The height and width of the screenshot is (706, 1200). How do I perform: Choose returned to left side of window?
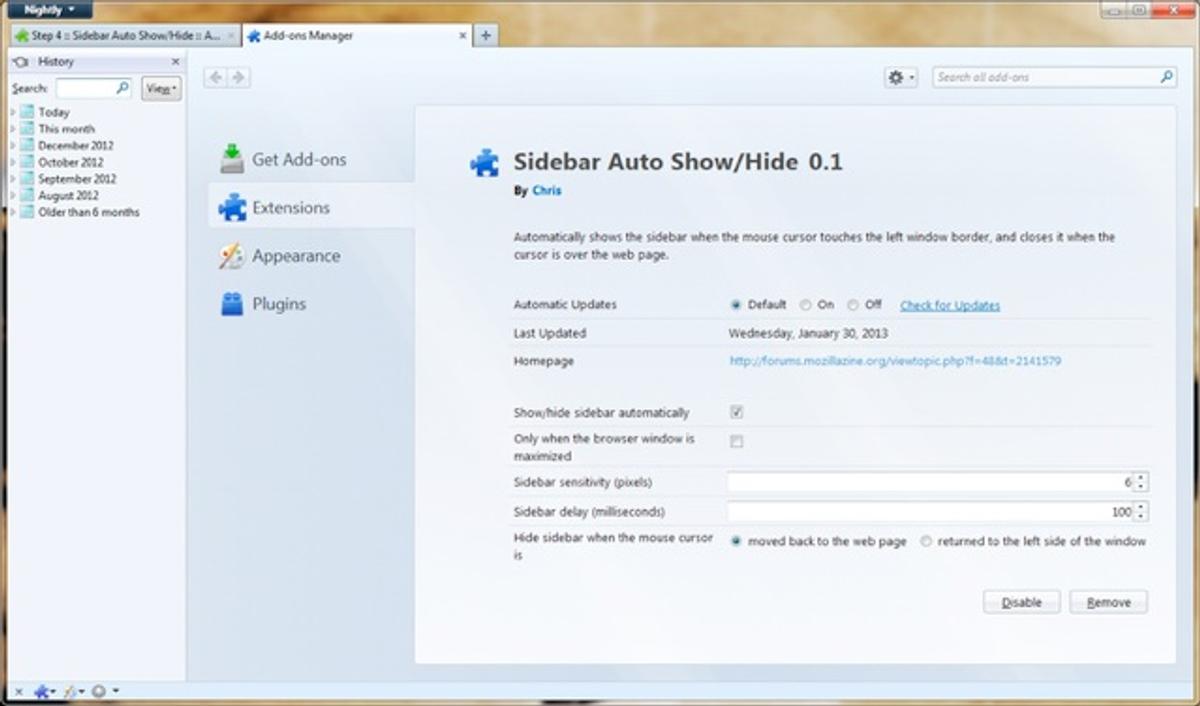[926, 541]
